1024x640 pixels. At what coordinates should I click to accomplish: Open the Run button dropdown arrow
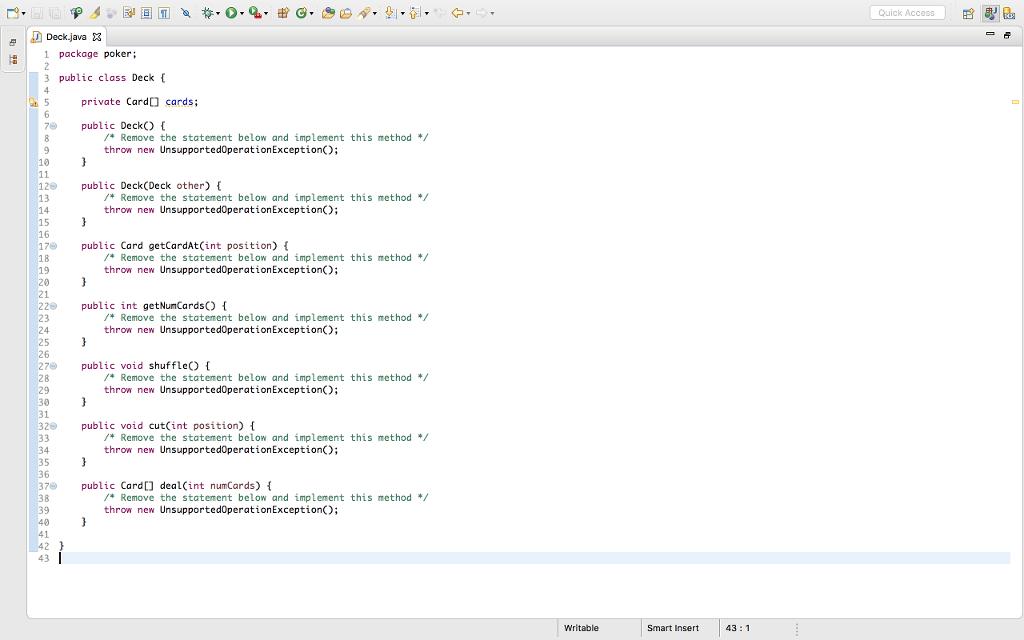click(x=242, y=14)
